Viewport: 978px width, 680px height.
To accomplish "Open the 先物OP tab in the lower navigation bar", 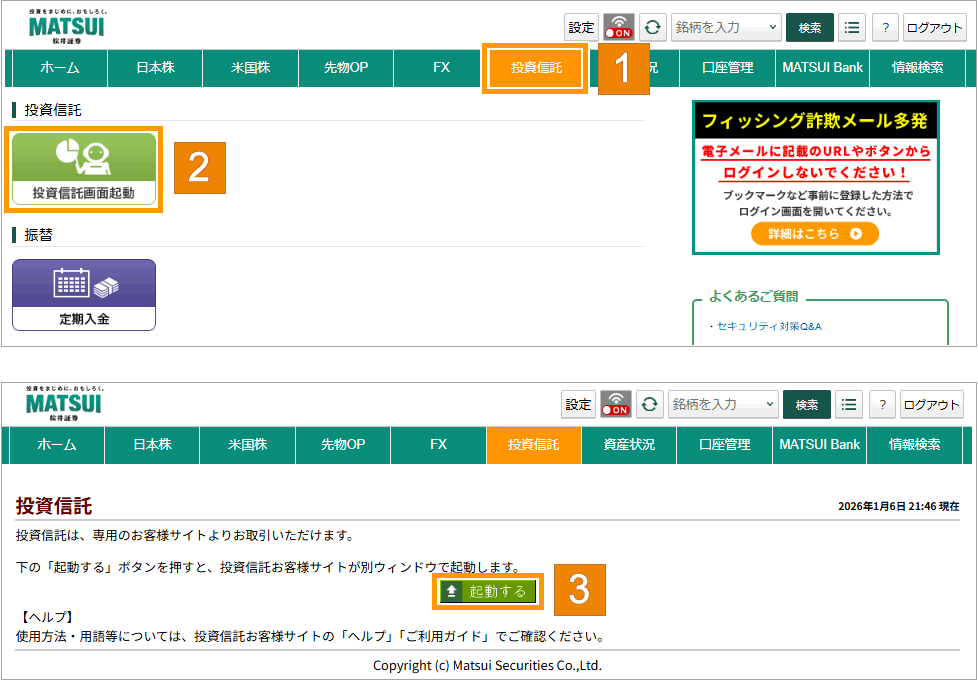I will tap(344, 445).
